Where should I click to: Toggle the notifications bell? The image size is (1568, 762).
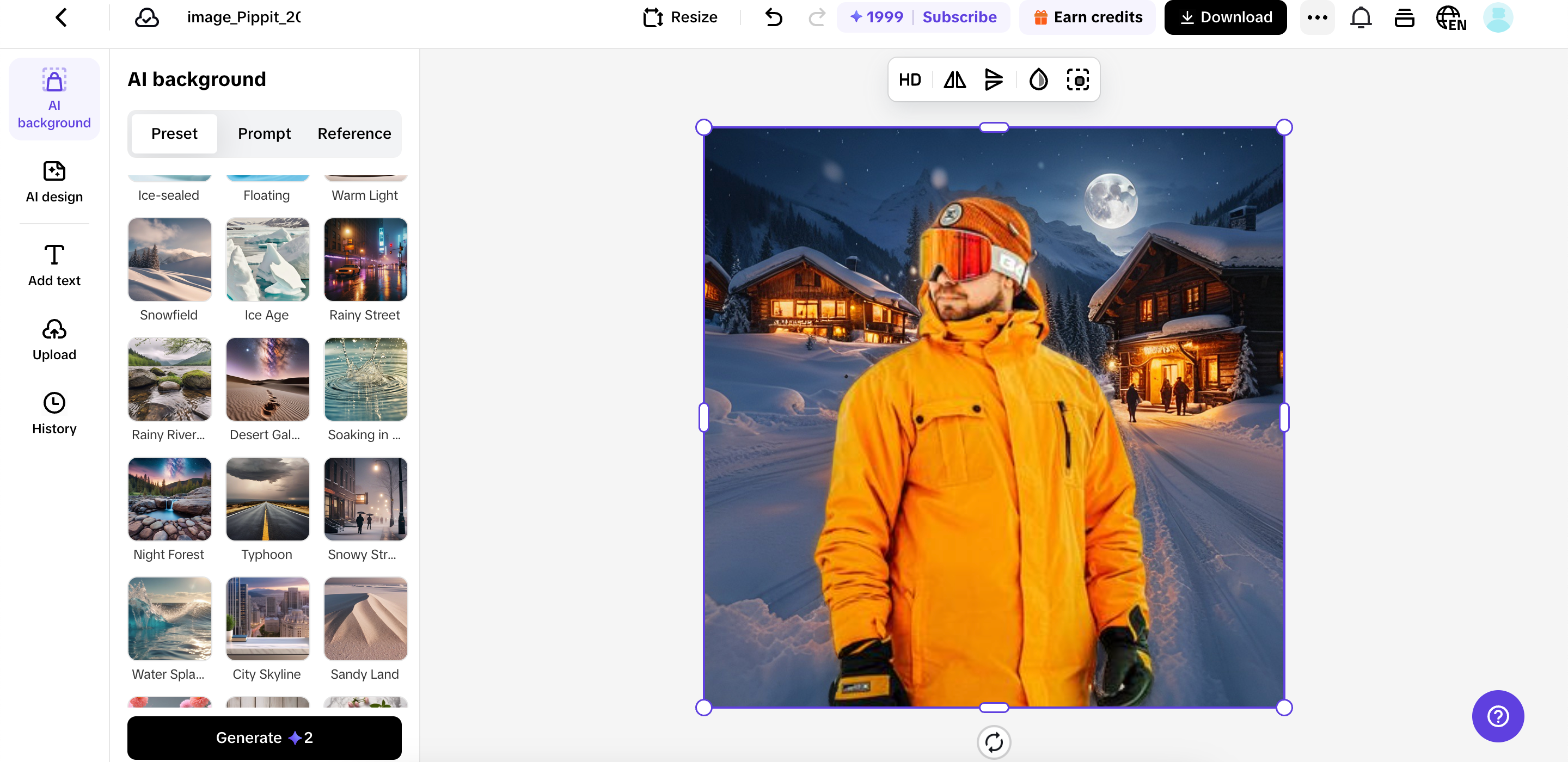1361,17
